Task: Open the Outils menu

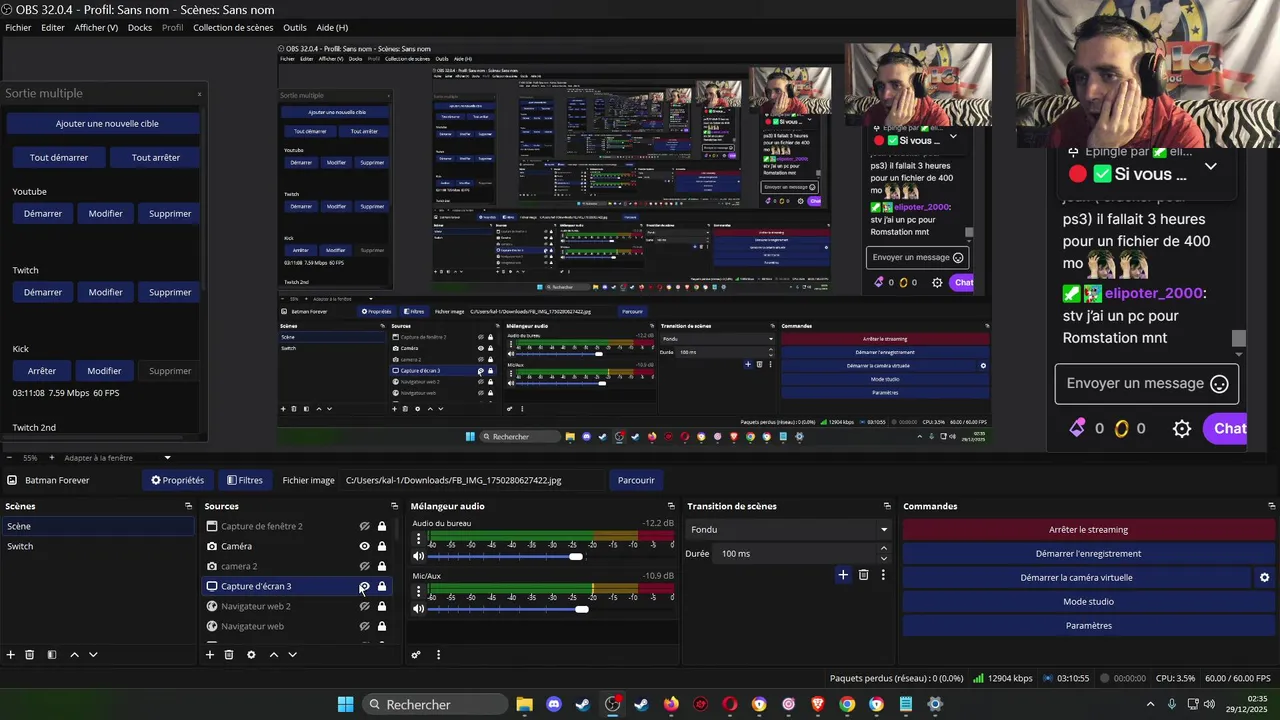Action: 295,28
